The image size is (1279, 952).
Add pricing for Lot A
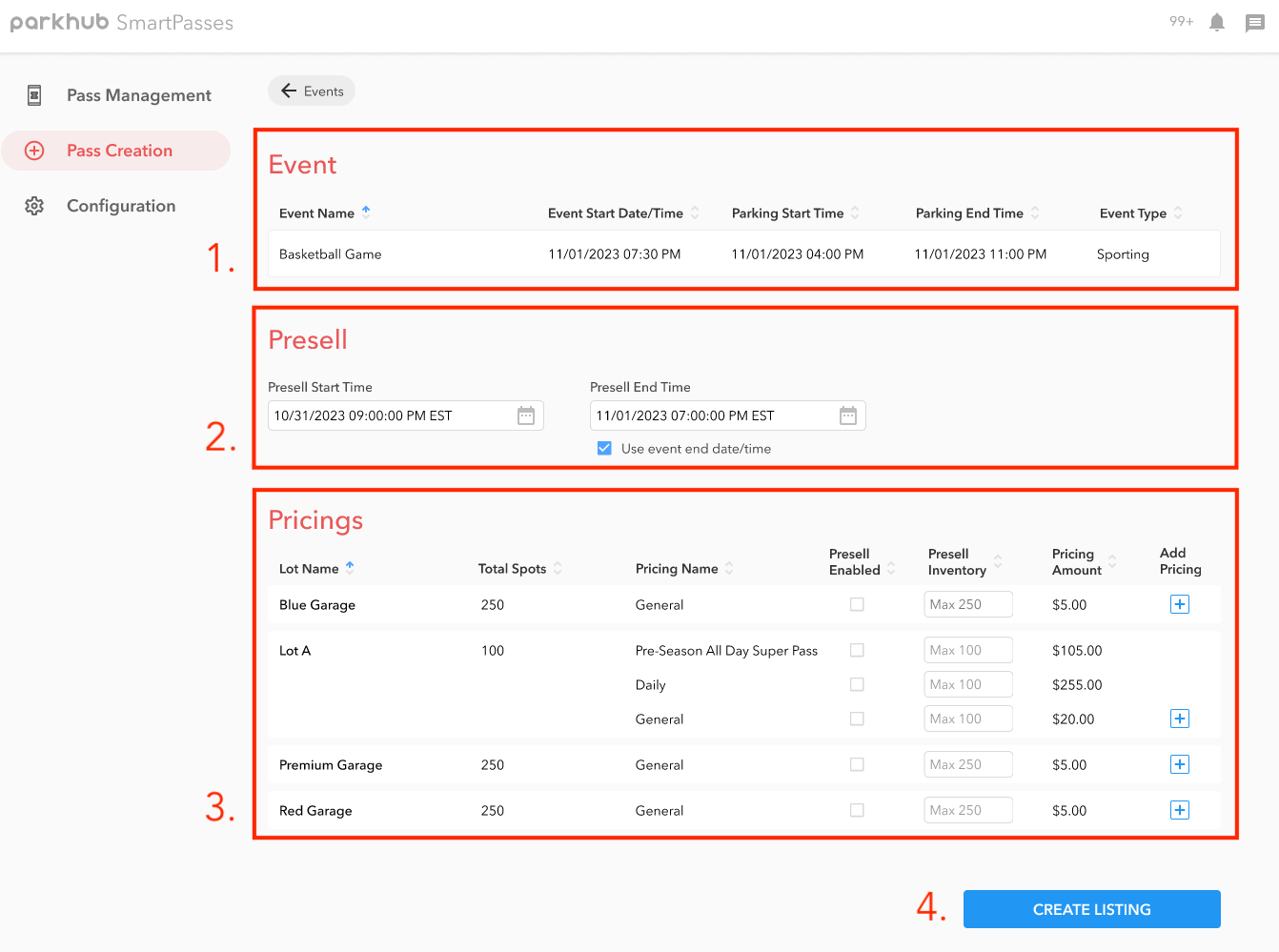[x=1180, y=719]
